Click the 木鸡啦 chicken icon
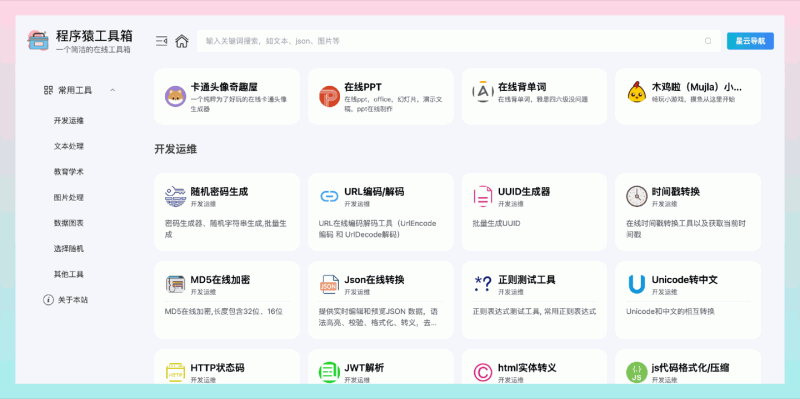This screenshot has width=800, height=399. click(636, 91)
